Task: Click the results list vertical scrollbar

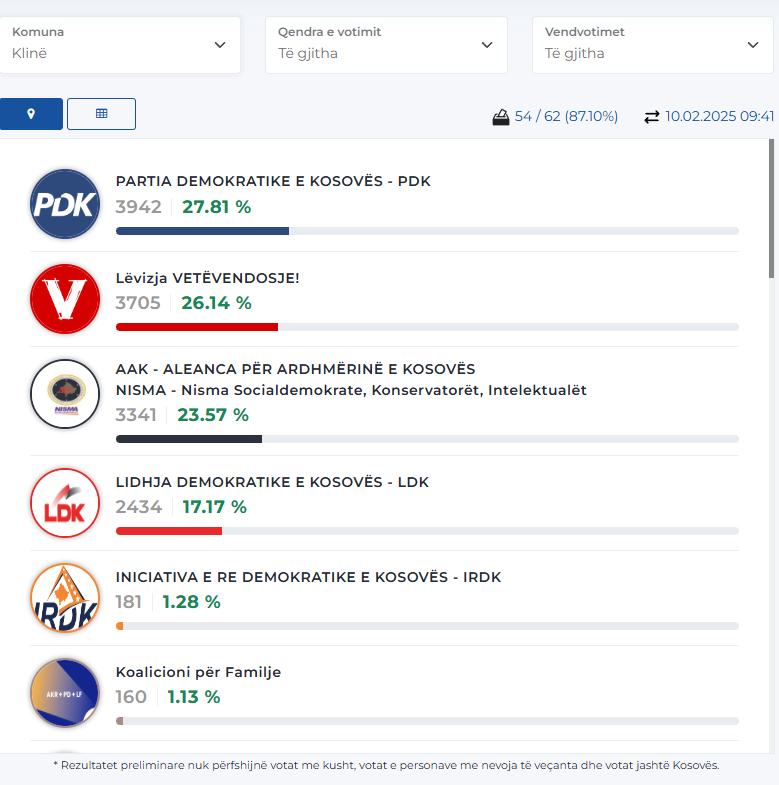Action: (771, 208)
